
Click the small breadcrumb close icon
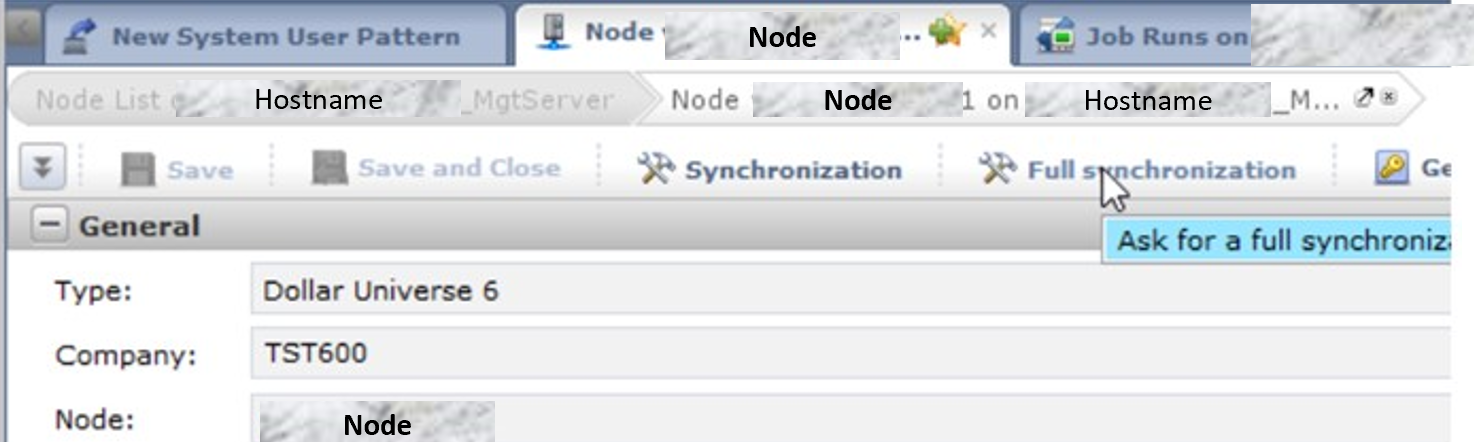point(1388,98)
